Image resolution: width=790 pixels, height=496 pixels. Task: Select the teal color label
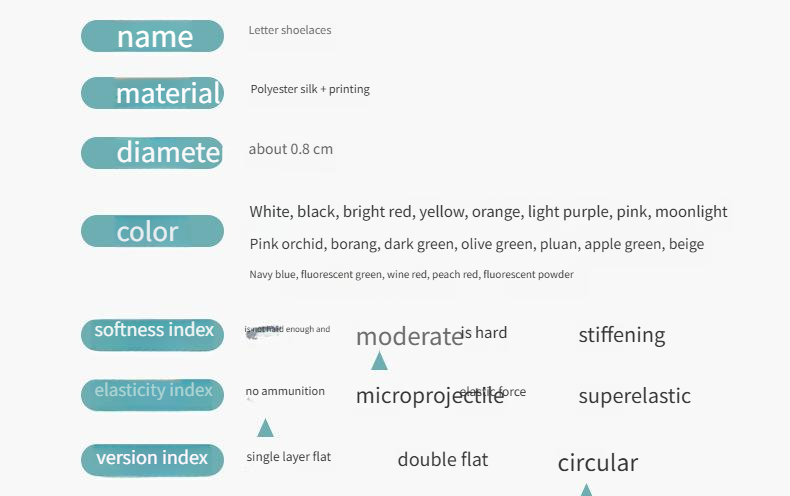point(152,231)
